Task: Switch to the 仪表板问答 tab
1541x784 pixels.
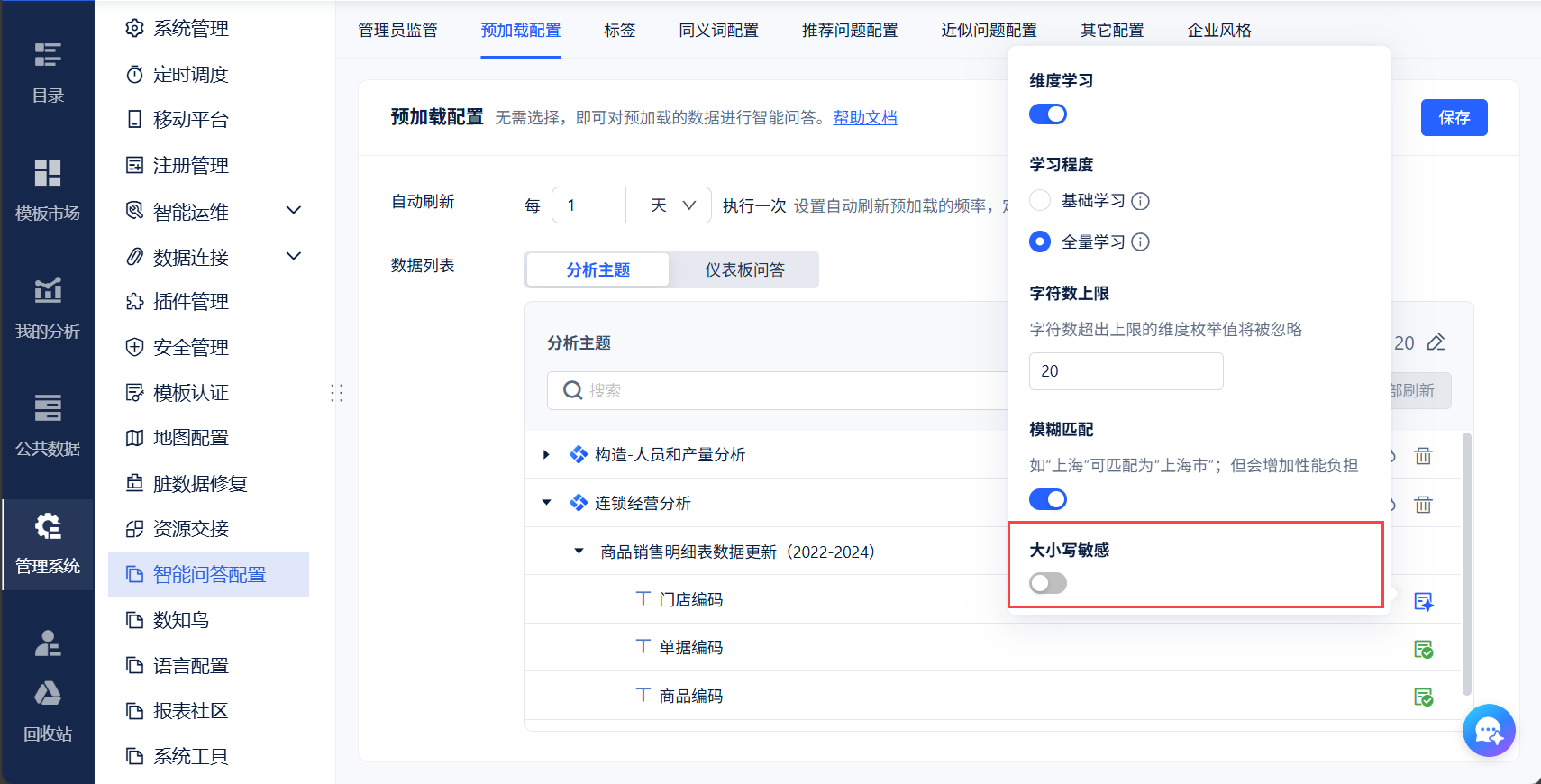Action: click(x=744, y=269)
